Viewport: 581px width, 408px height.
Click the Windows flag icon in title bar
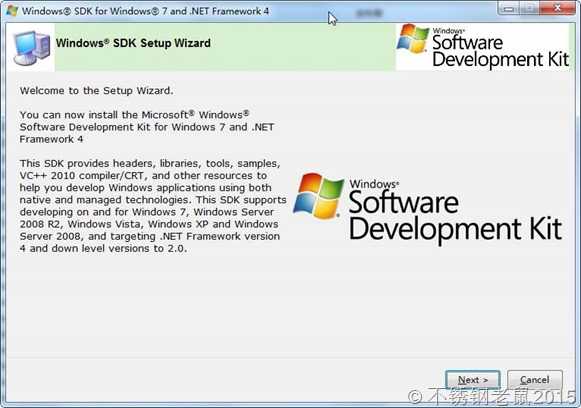tap(12, 10)
